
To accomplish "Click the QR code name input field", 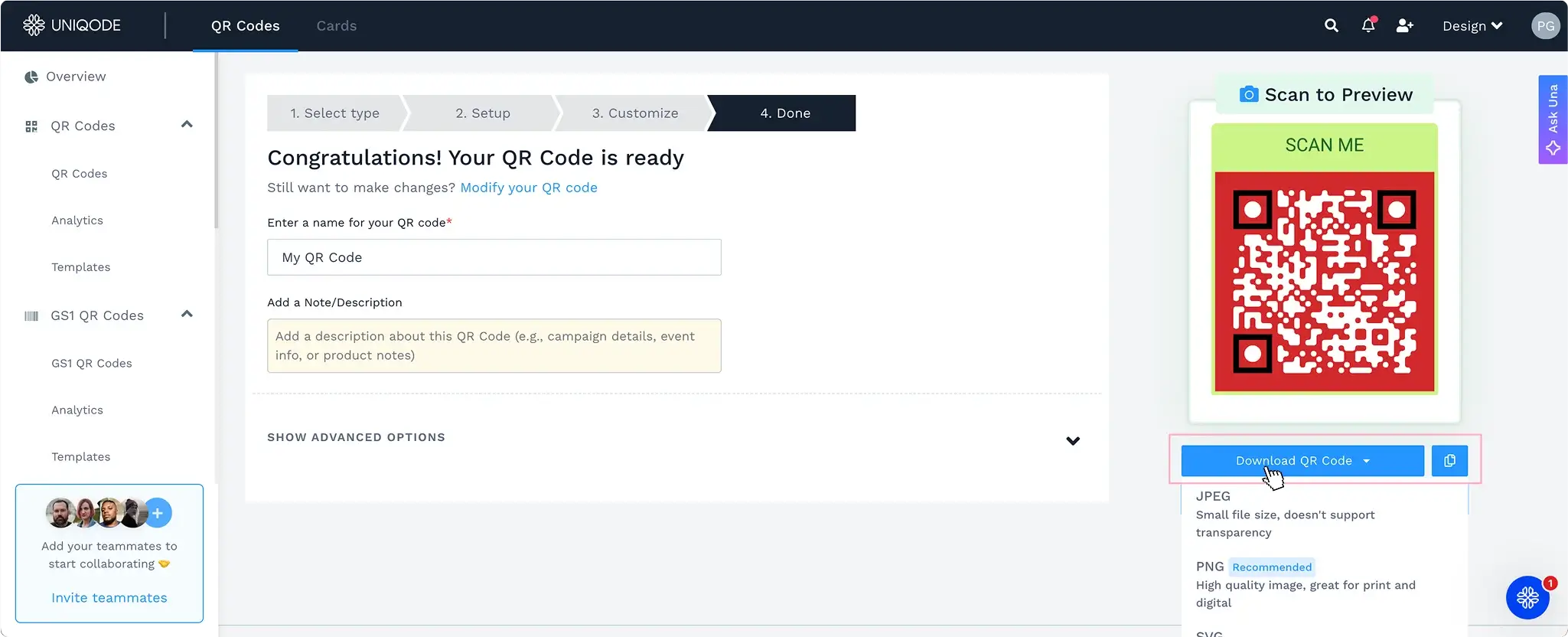I will (494, 257).
